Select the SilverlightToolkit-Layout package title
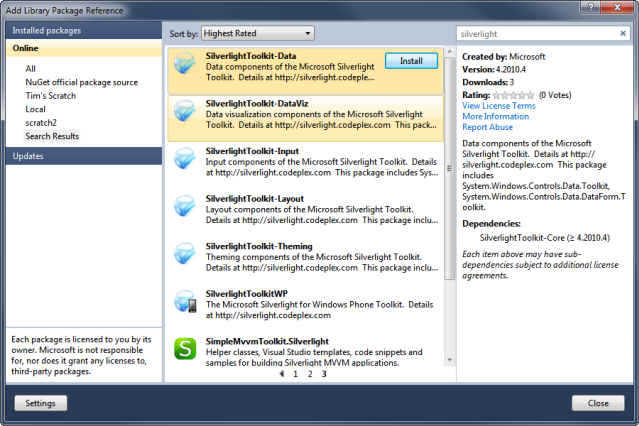This screenshot has height=426, width=639. point(255,199)
